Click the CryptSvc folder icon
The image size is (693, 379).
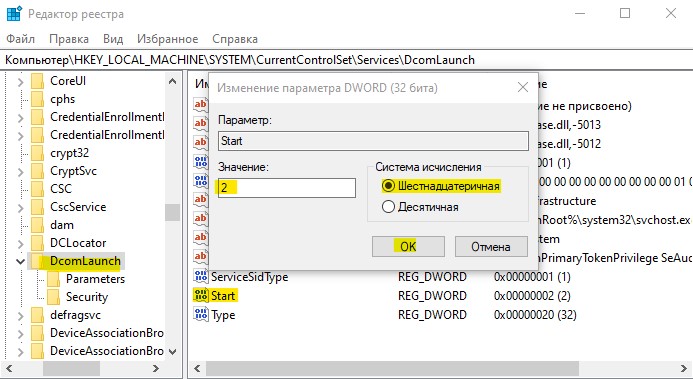point(38,171)
